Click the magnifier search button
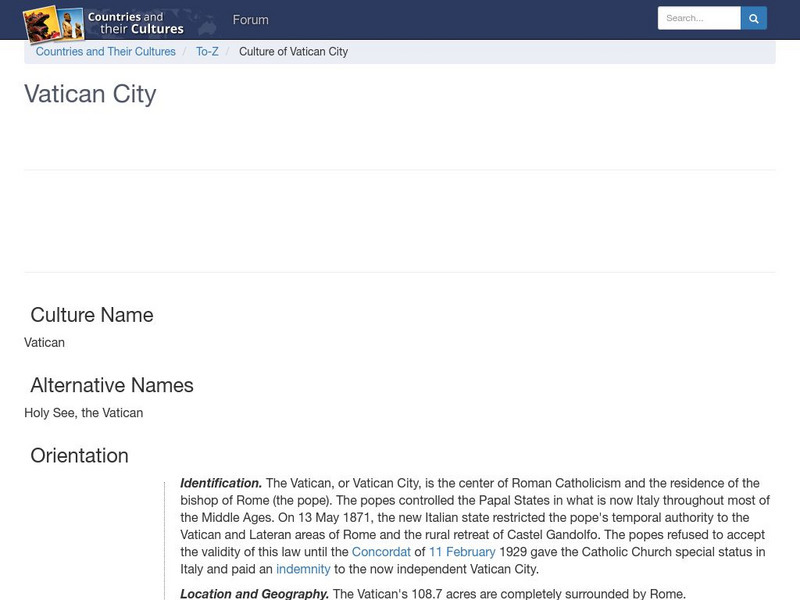The image size is (800, 600). 754,18
